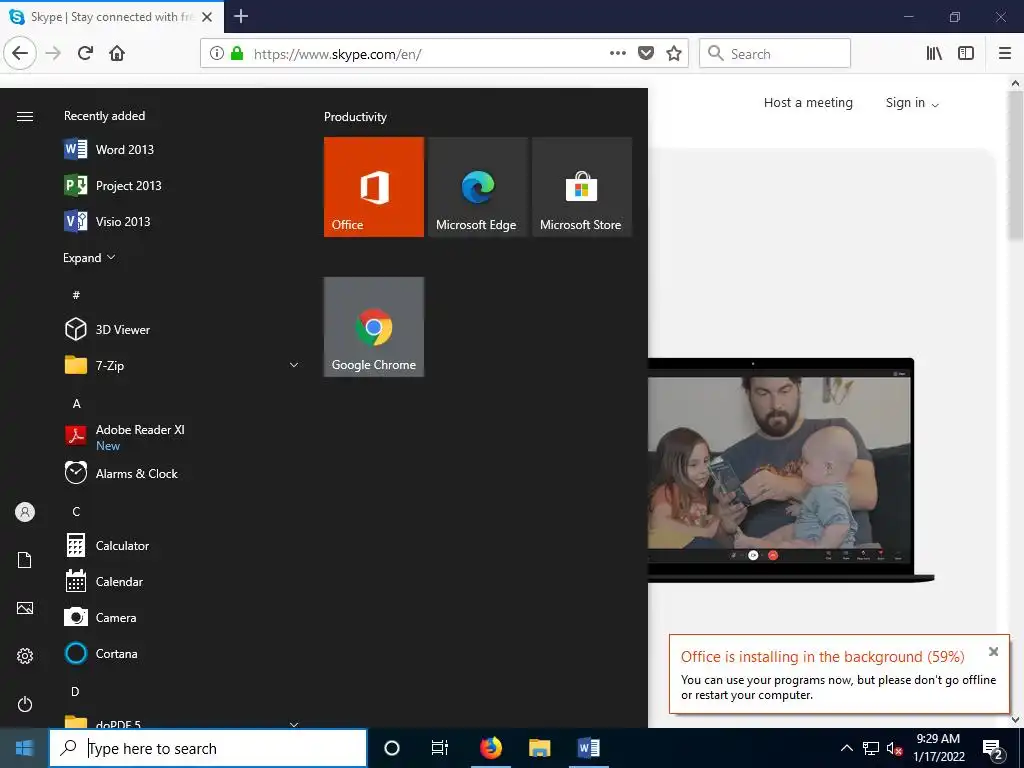This screenshot has height=768, width=1024.
Task: Click the Productivity group header
Action: (x=355, y=117)
